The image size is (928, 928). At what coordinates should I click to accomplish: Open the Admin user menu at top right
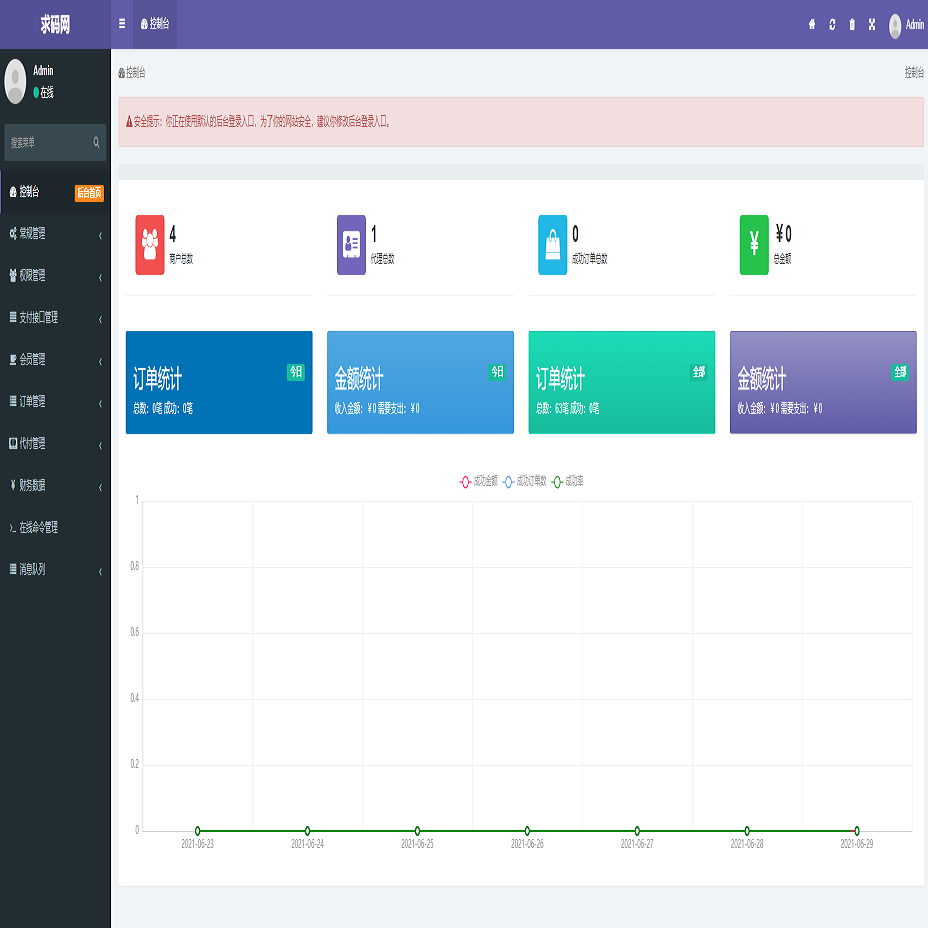click(x=906, y=25)
